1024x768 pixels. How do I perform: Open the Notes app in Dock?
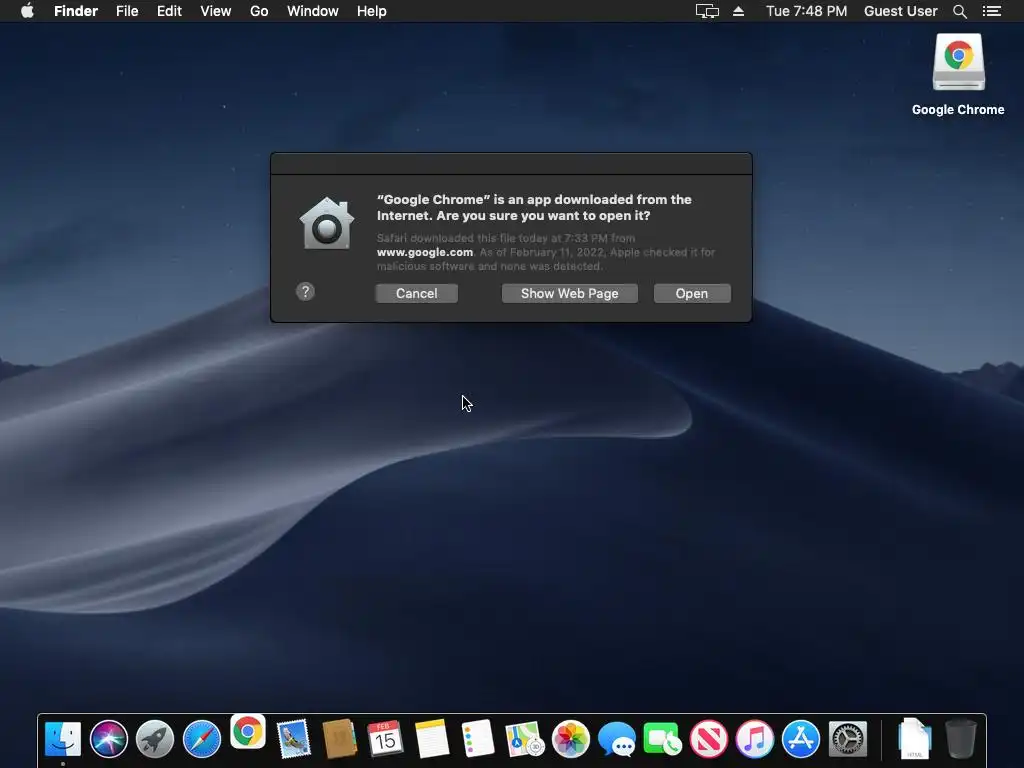coord(432,739)
